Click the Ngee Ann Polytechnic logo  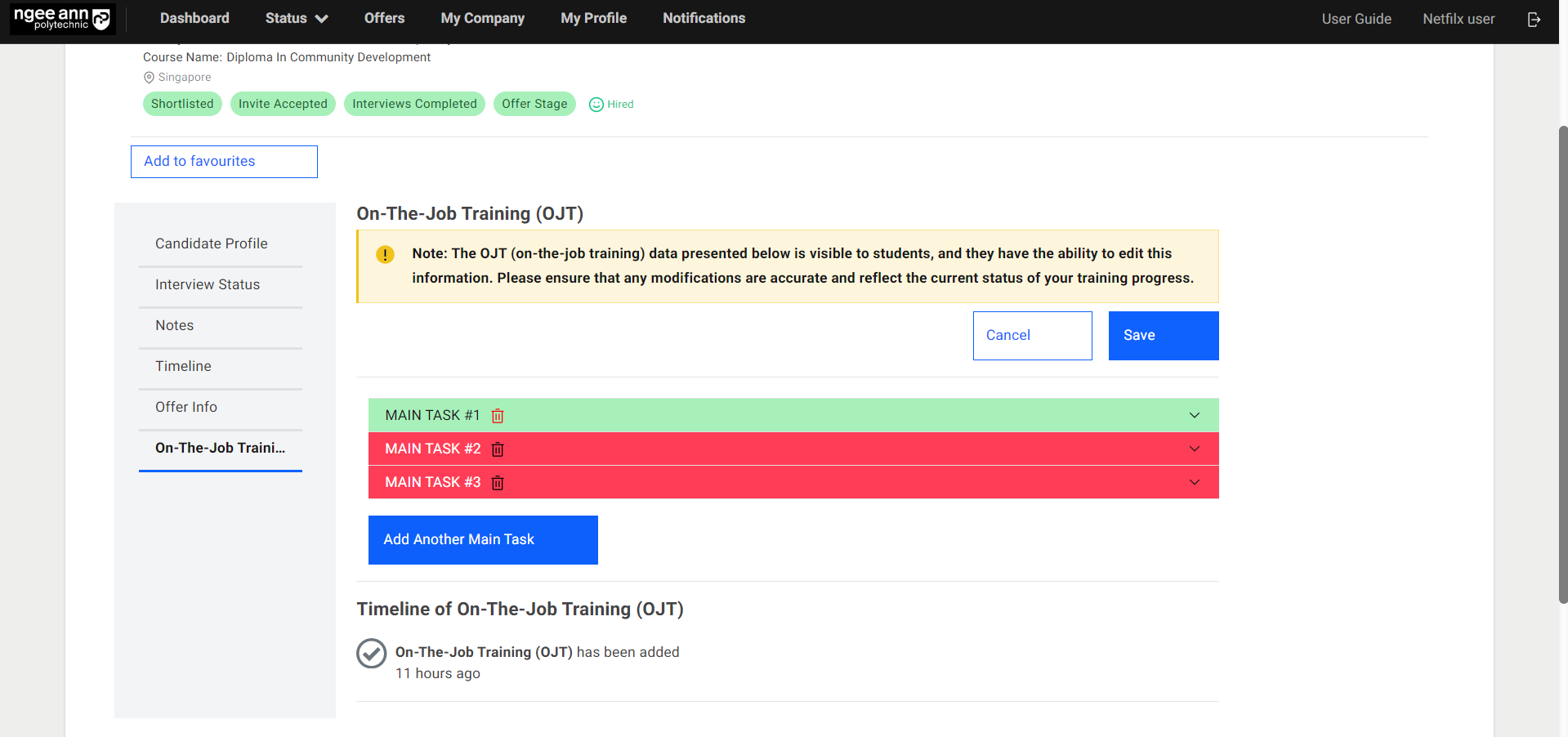pos(62,19)
